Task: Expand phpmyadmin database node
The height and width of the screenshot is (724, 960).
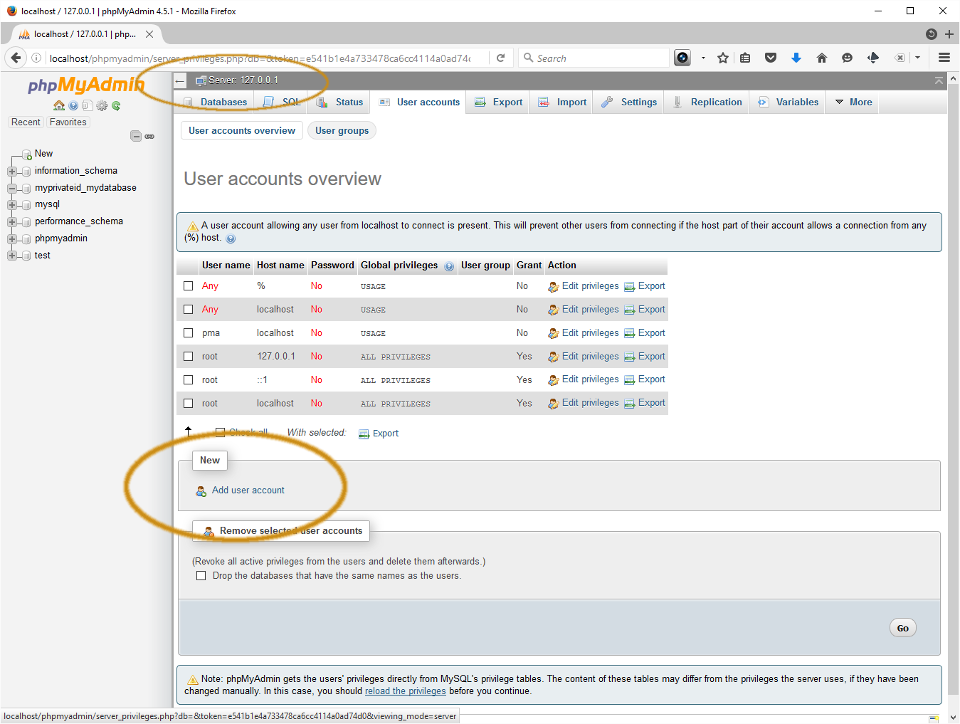Action: click(12, 239)
